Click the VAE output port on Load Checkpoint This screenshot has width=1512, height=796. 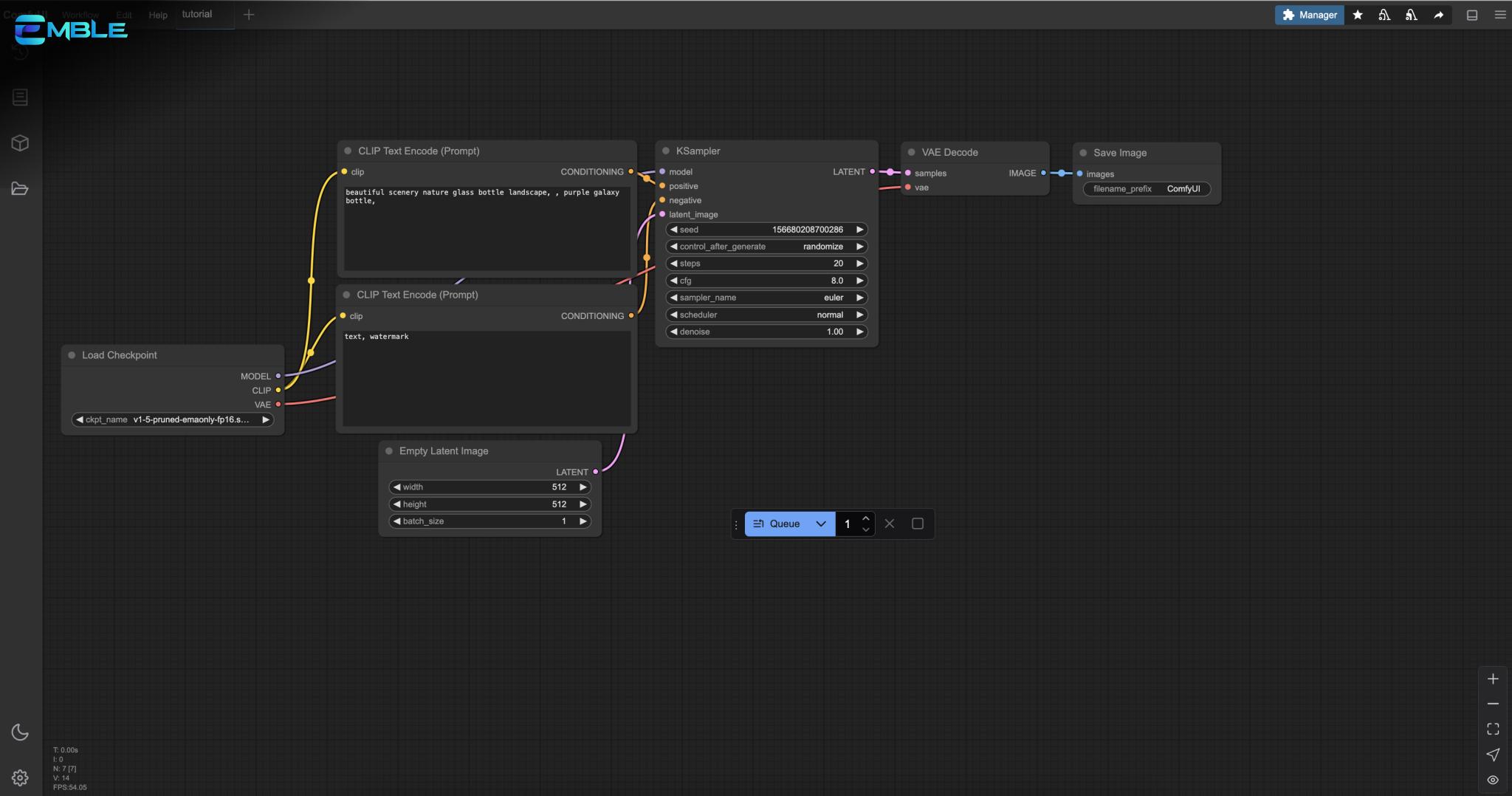click(x=278, y=405)
